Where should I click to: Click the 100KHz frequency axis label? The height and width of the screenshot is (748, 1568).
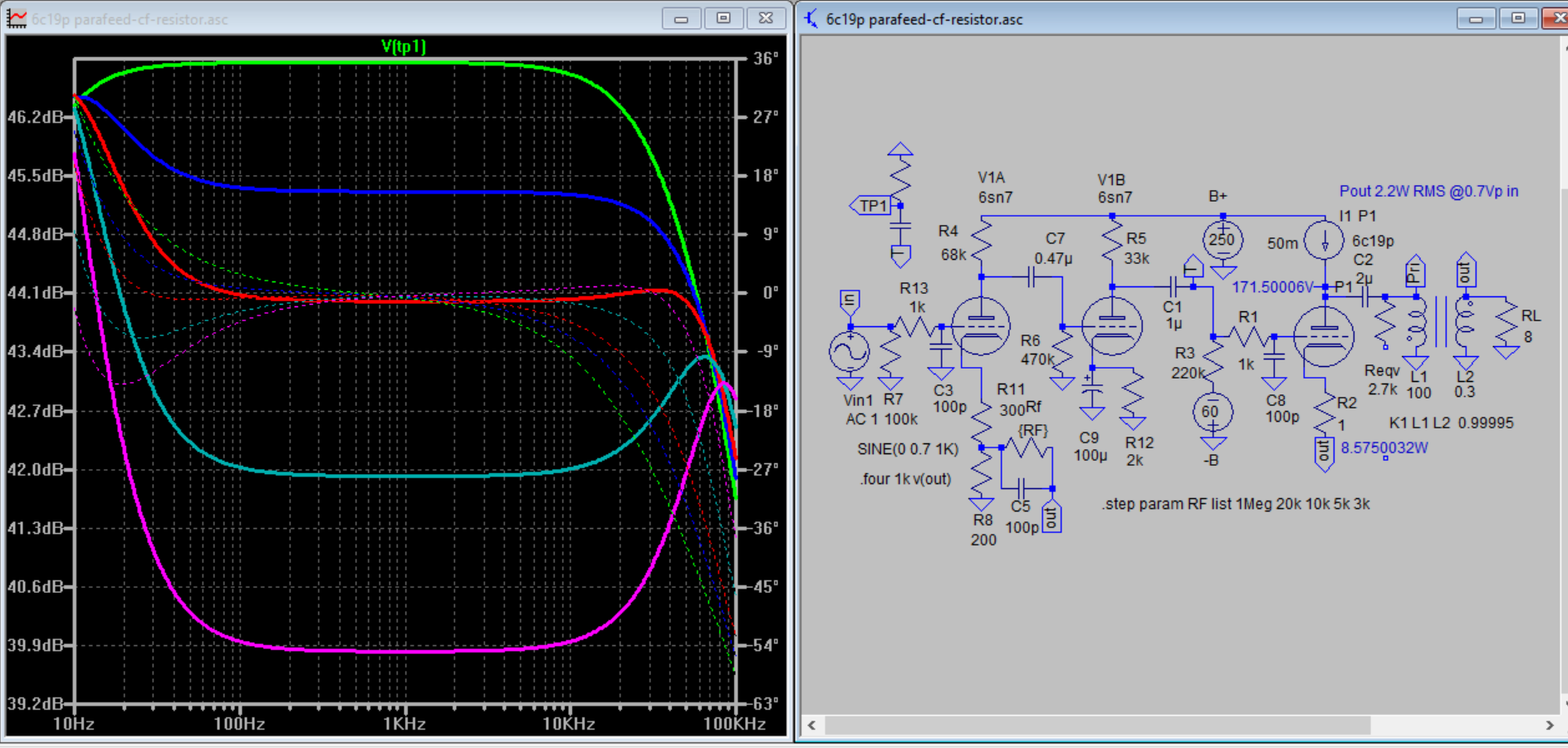(x=734, y=724)
